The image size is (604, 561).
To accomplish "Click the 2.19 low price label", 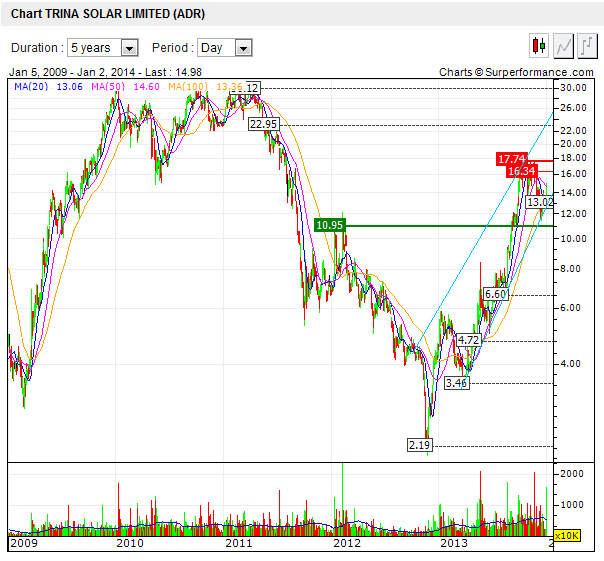I will point(419,445).
